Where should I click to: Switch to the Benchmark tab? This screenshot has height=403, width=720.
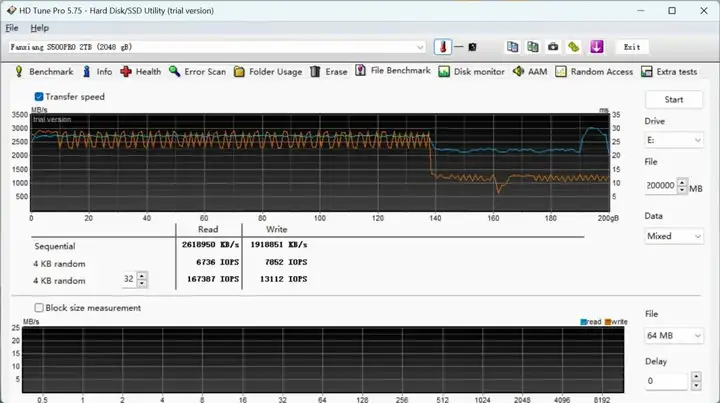point(44,72)
